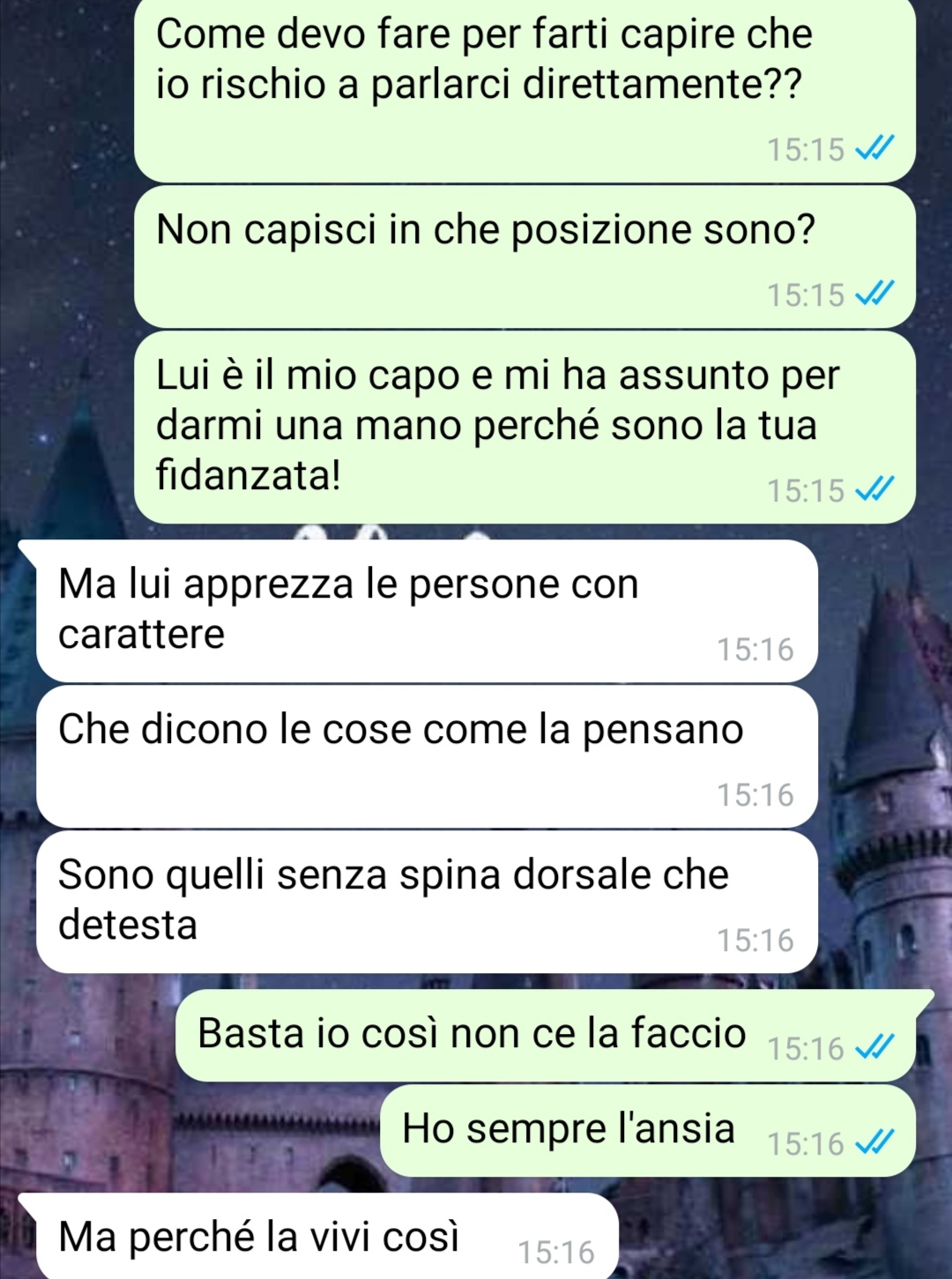Tap read-receipt checkmarks on 'Come devo fare' message
952x1279 pixels.
874,149
